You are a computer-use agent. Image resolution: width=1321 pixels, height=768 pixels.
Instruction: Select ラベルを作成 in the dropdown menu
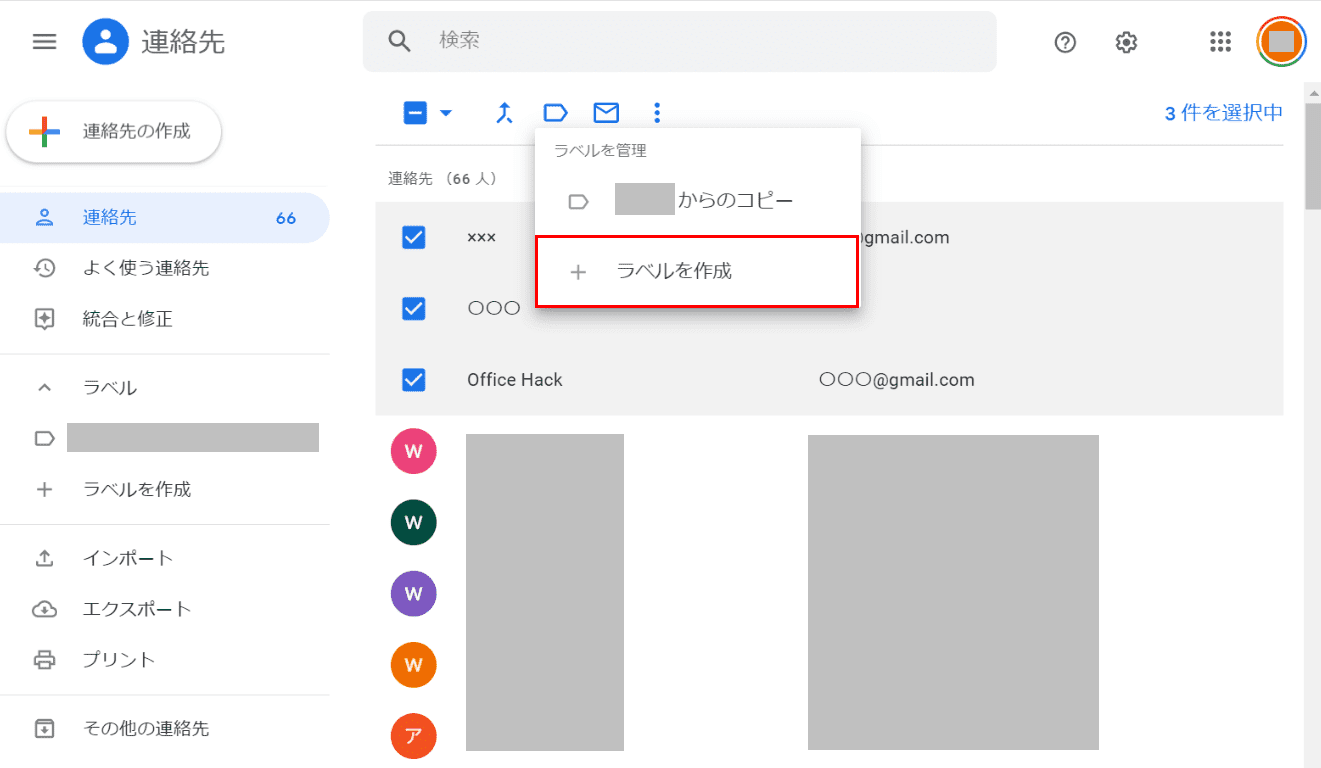pos(697,271)
